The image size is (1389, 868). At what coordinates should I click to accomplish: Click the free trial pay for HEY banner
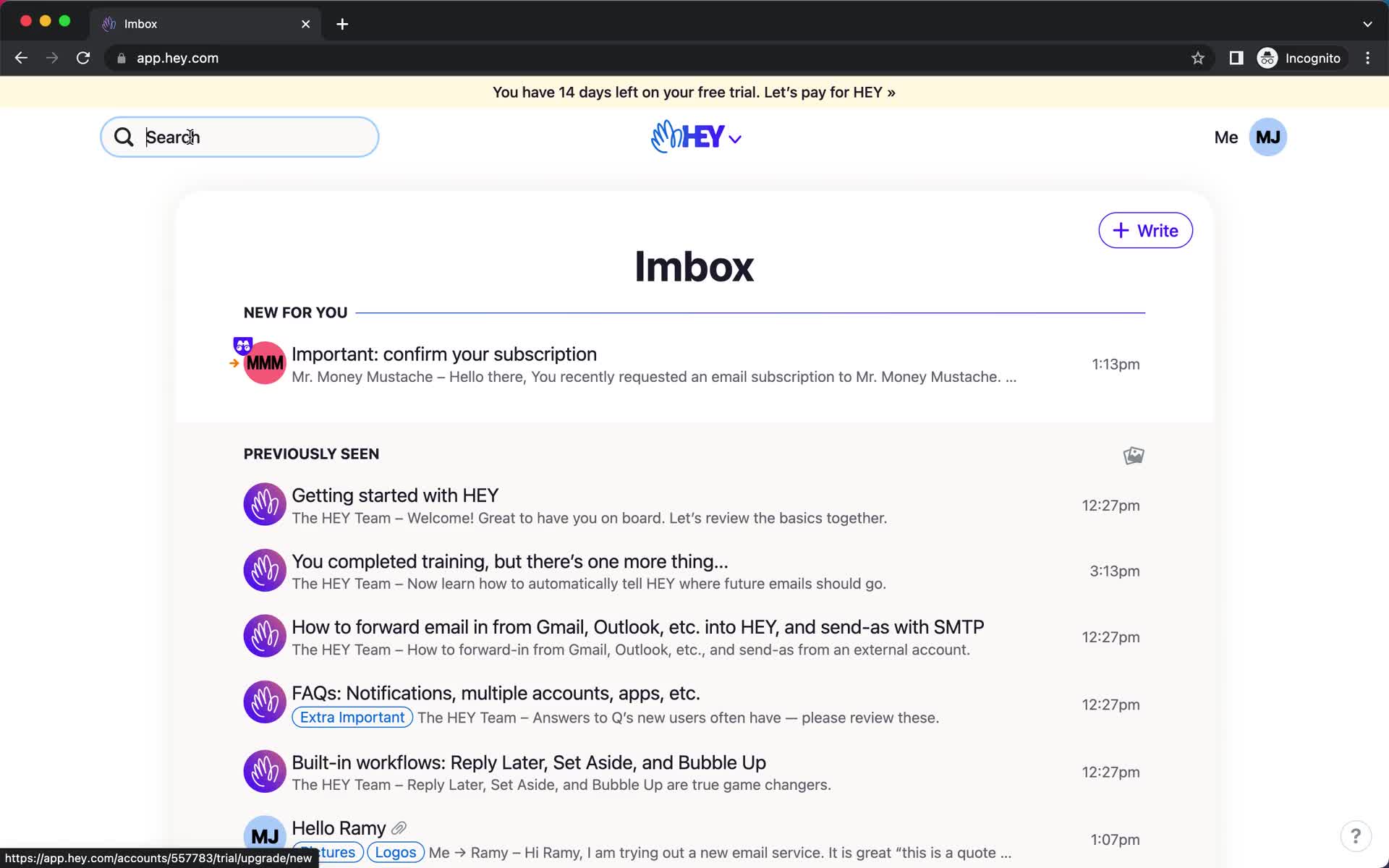click(x=694, y=93)
